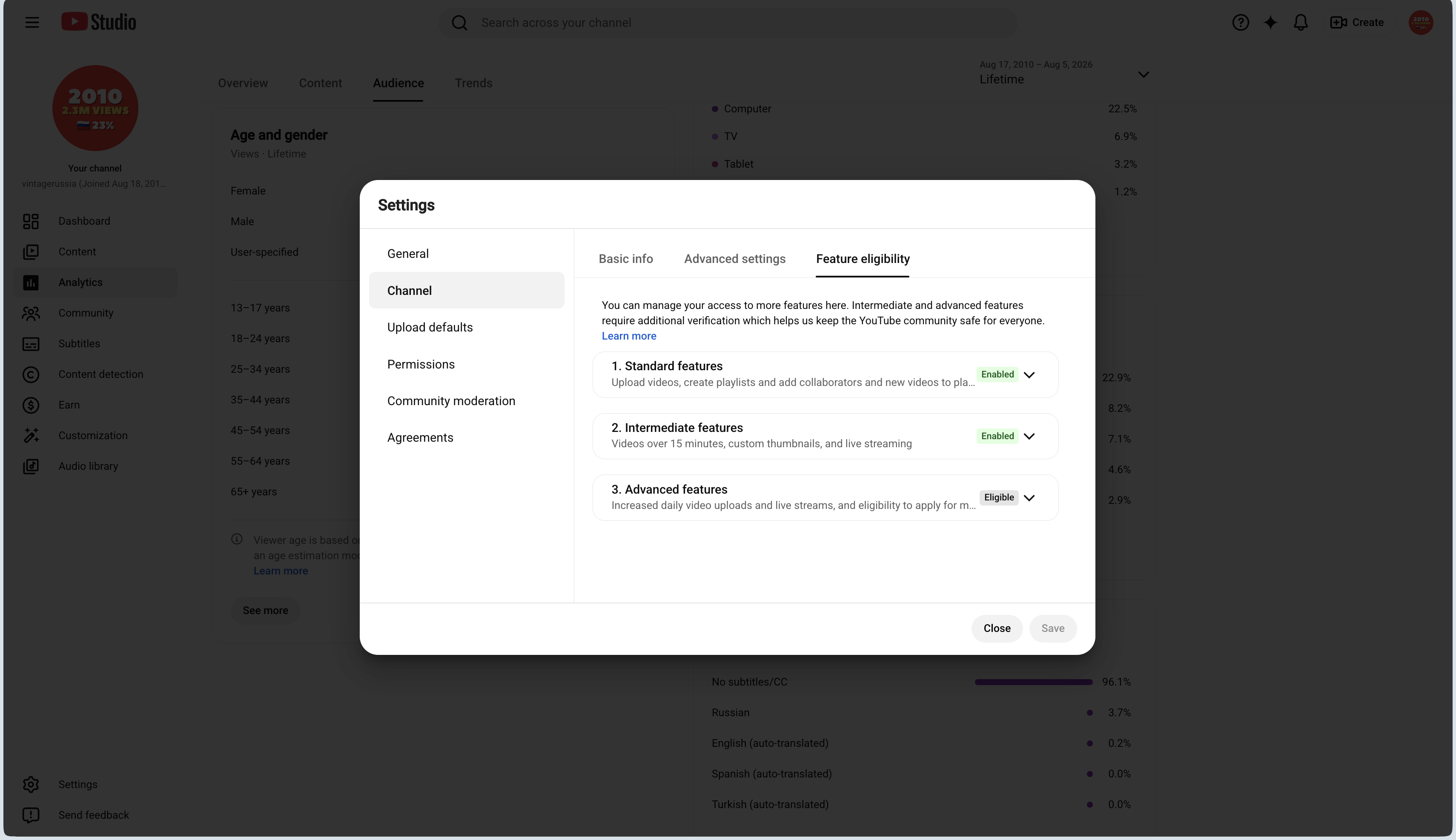Click the Create button label
The width and height of the screenshot is (1456, 840).
pyautogui.click(x=1368, y=23)
